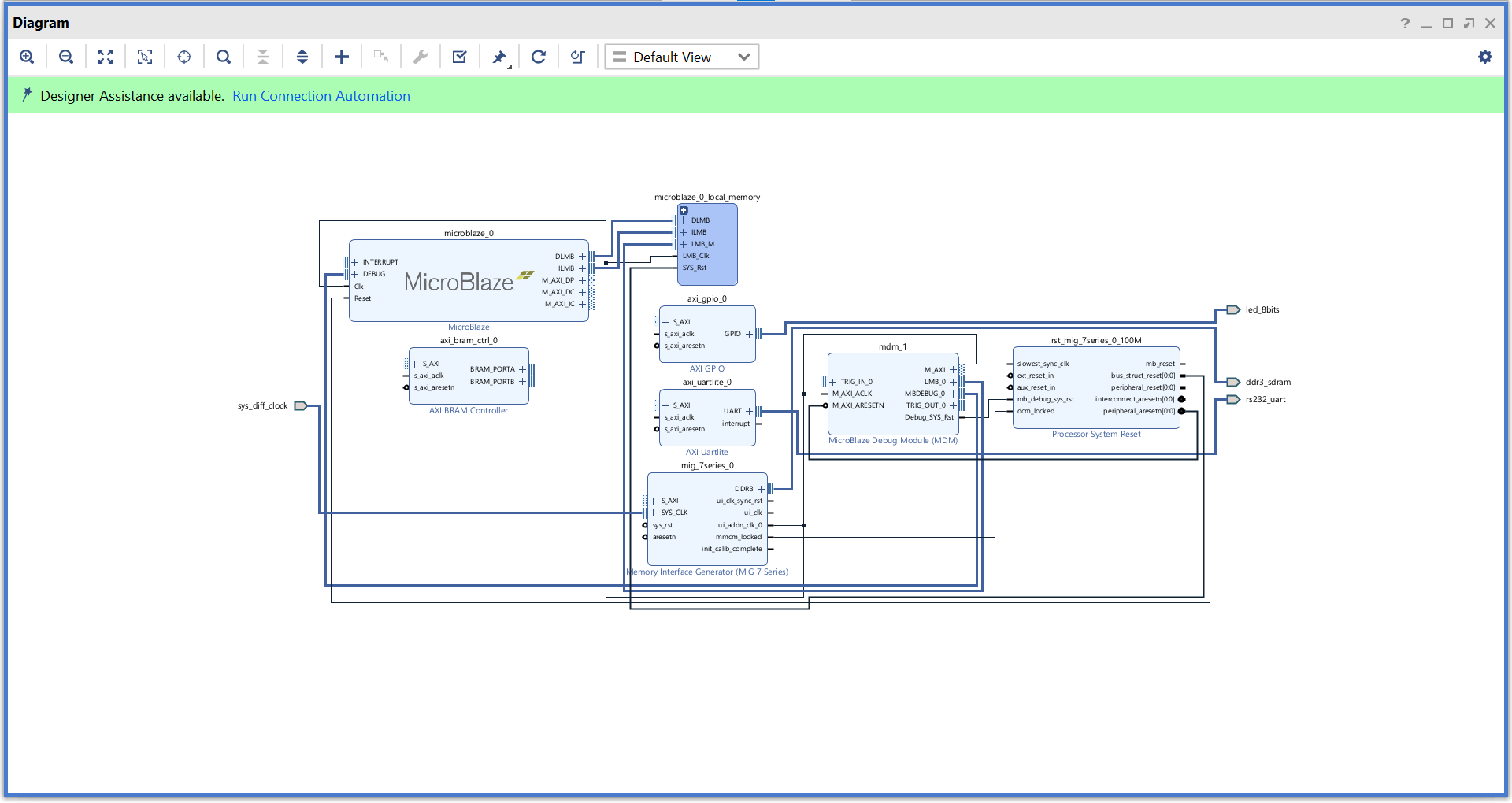
Task: Expand the M_AXI_DP pin on MicroBlaze
Action: point(582,280)
